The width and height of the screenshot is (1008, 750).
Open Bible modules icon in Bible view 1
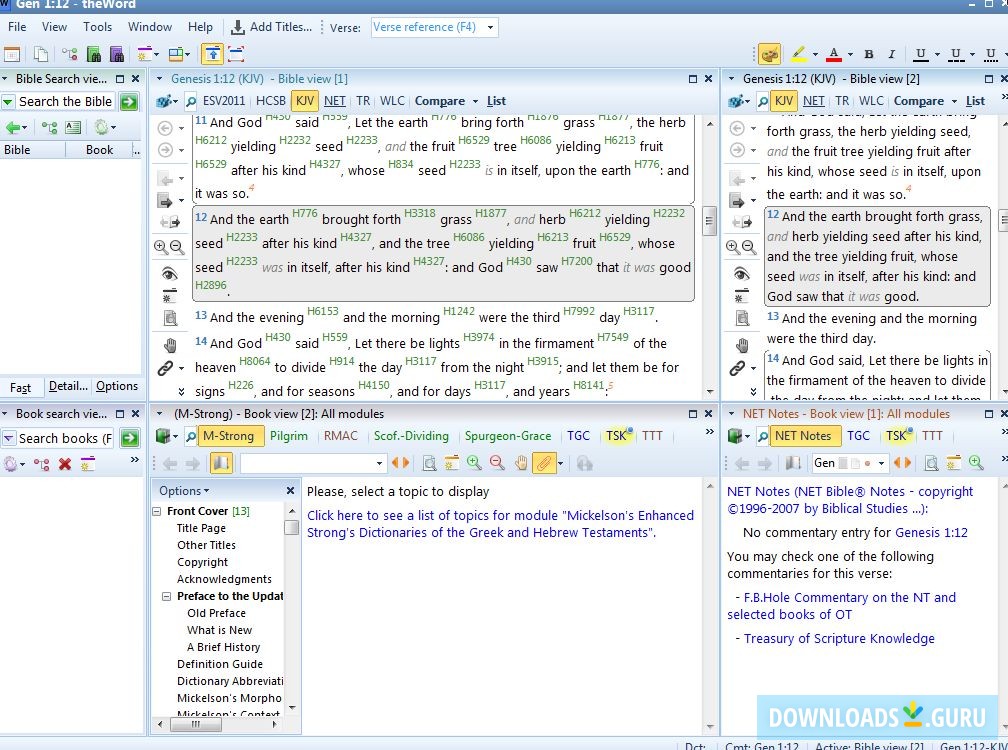pos(165,101)
